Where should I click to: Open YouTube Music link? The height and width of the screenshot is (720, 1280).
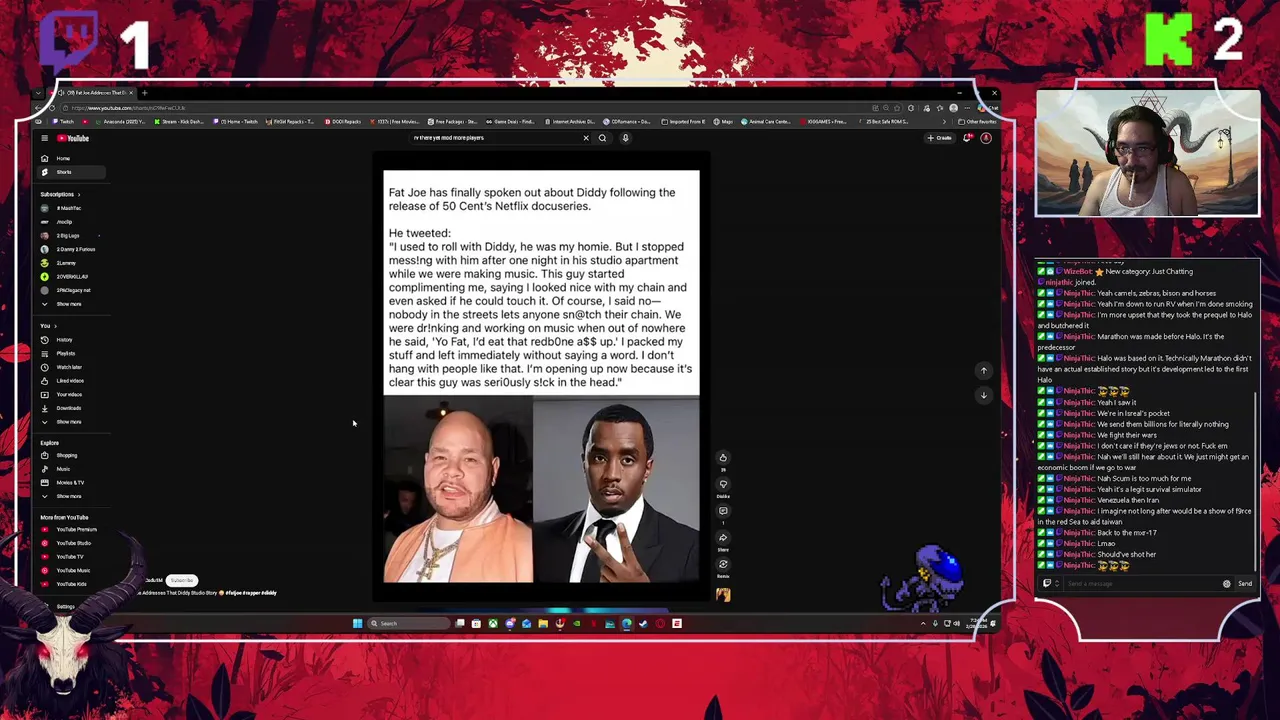(72, 570)
